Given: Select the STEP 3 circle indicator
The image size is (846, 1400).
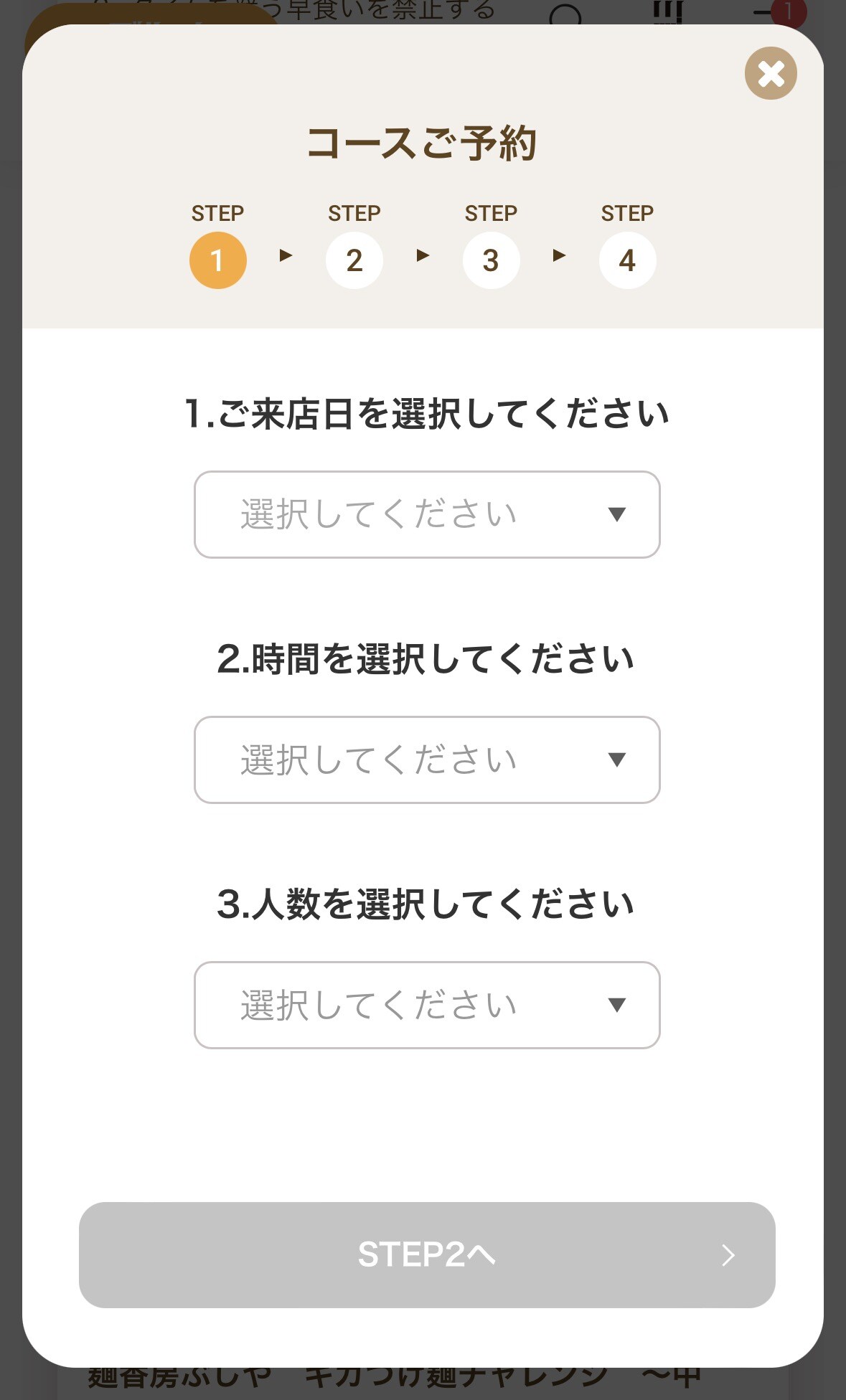Looking at the screenshot, I should 491,260.
